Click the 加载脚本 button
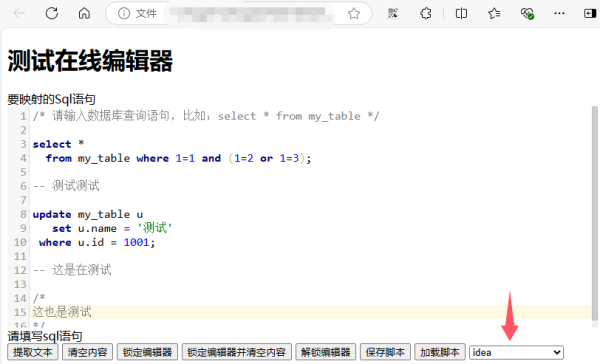 click(440, 352)
